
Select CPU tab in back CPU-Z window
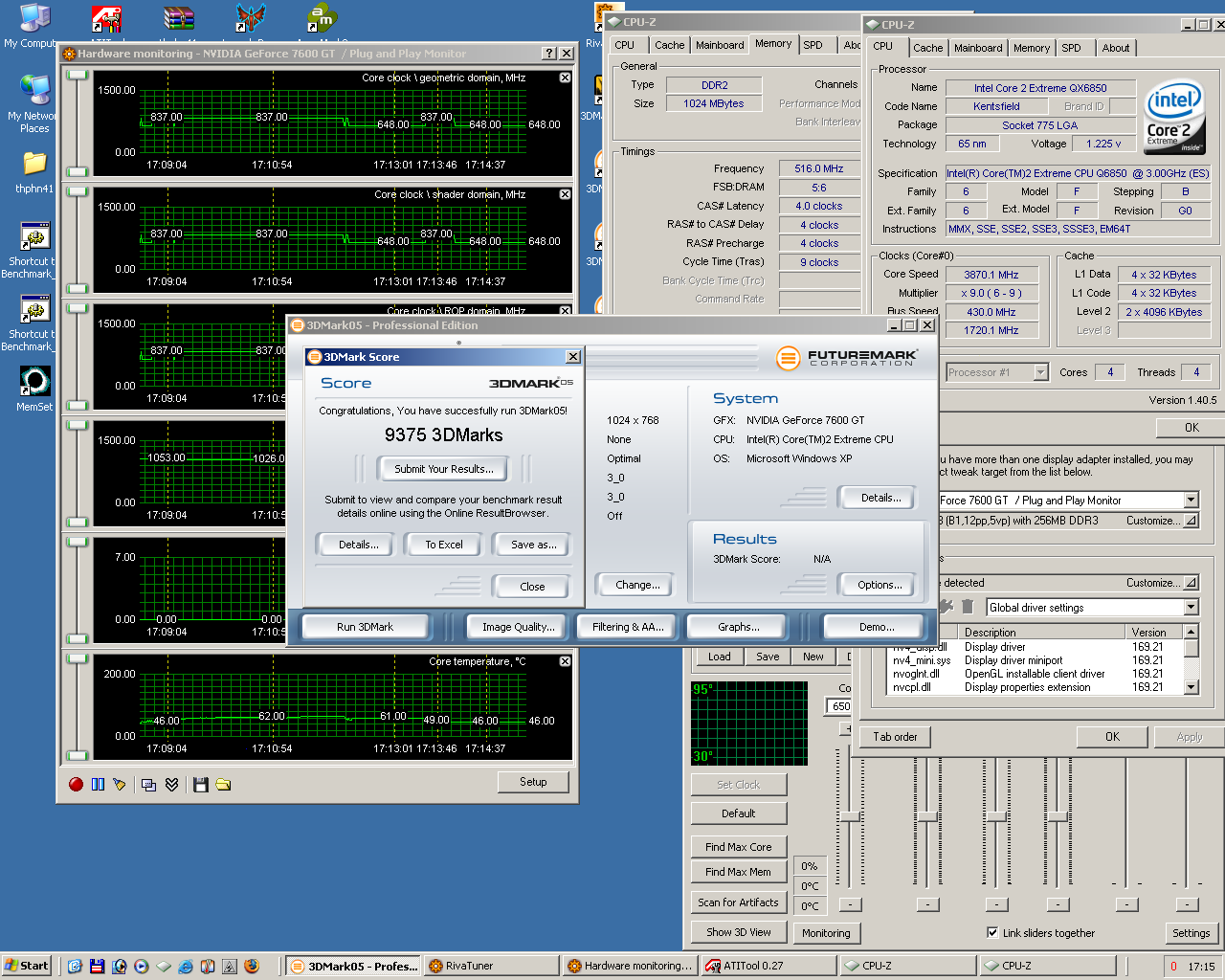tap(625, 45)
